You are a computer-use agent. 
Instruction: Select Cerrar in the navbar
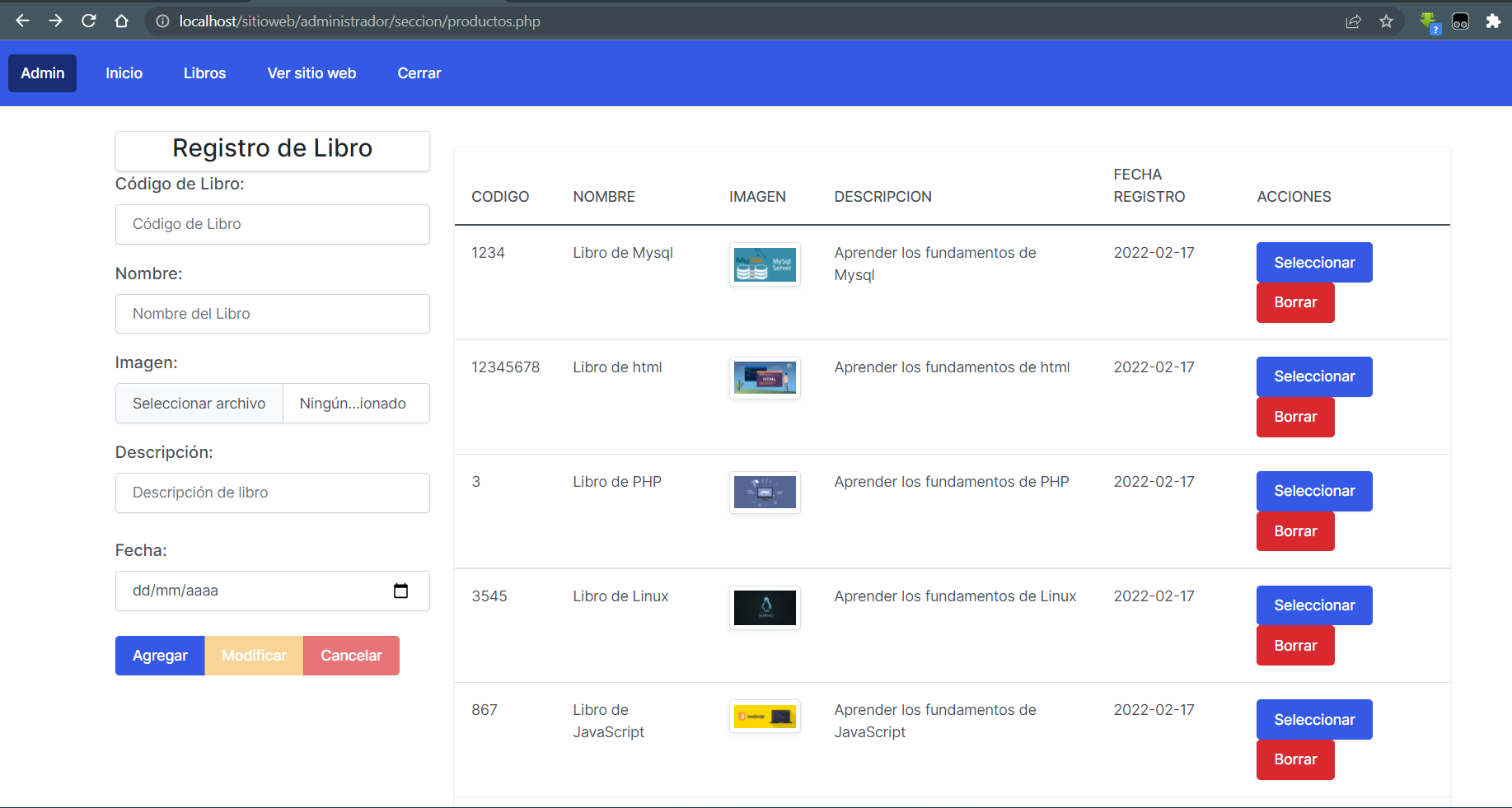point(419,73)
